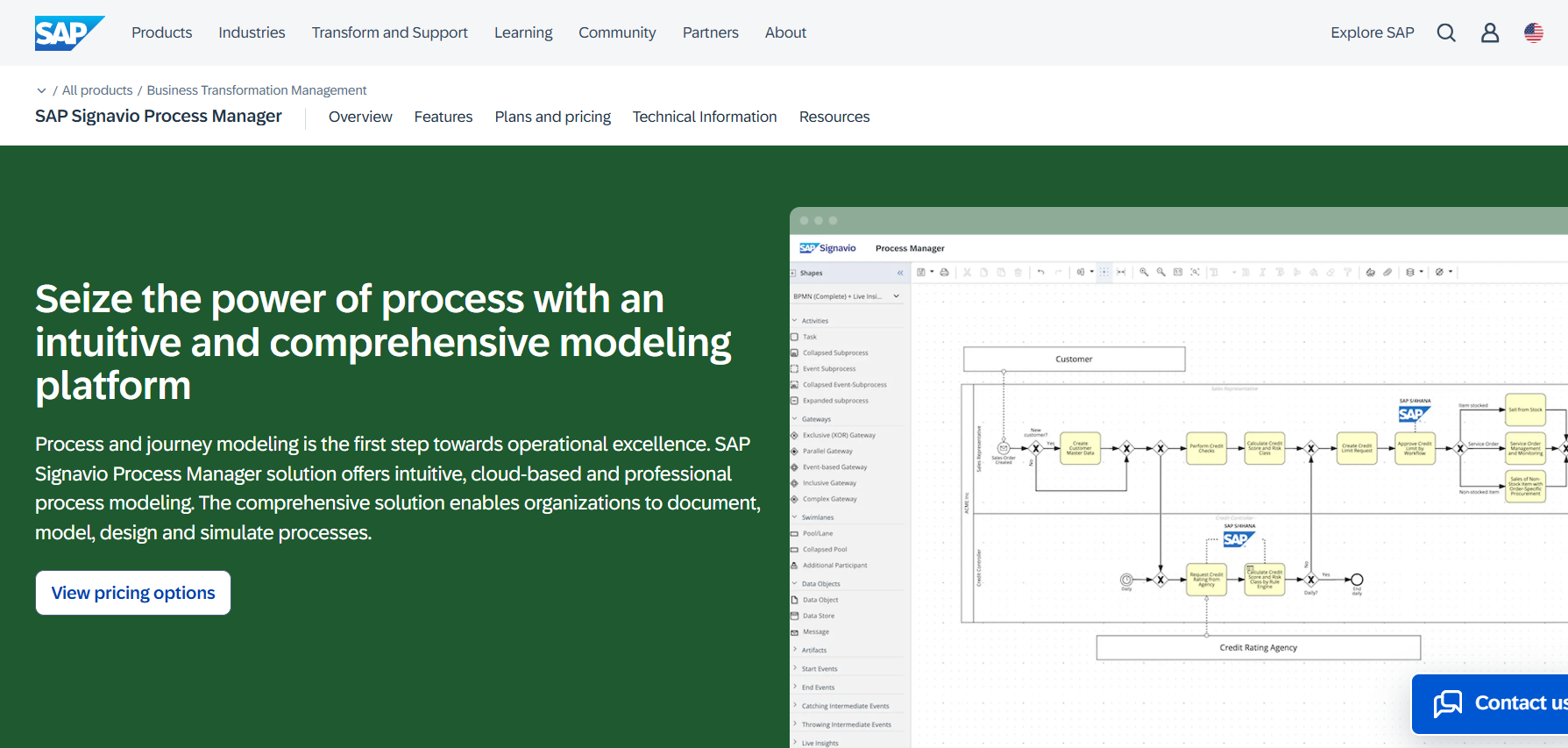The height and width of the screenshot is (748, 1568).
Task: Click the 'Seize the power of process' heading
Action: click(x=384, y=342)
